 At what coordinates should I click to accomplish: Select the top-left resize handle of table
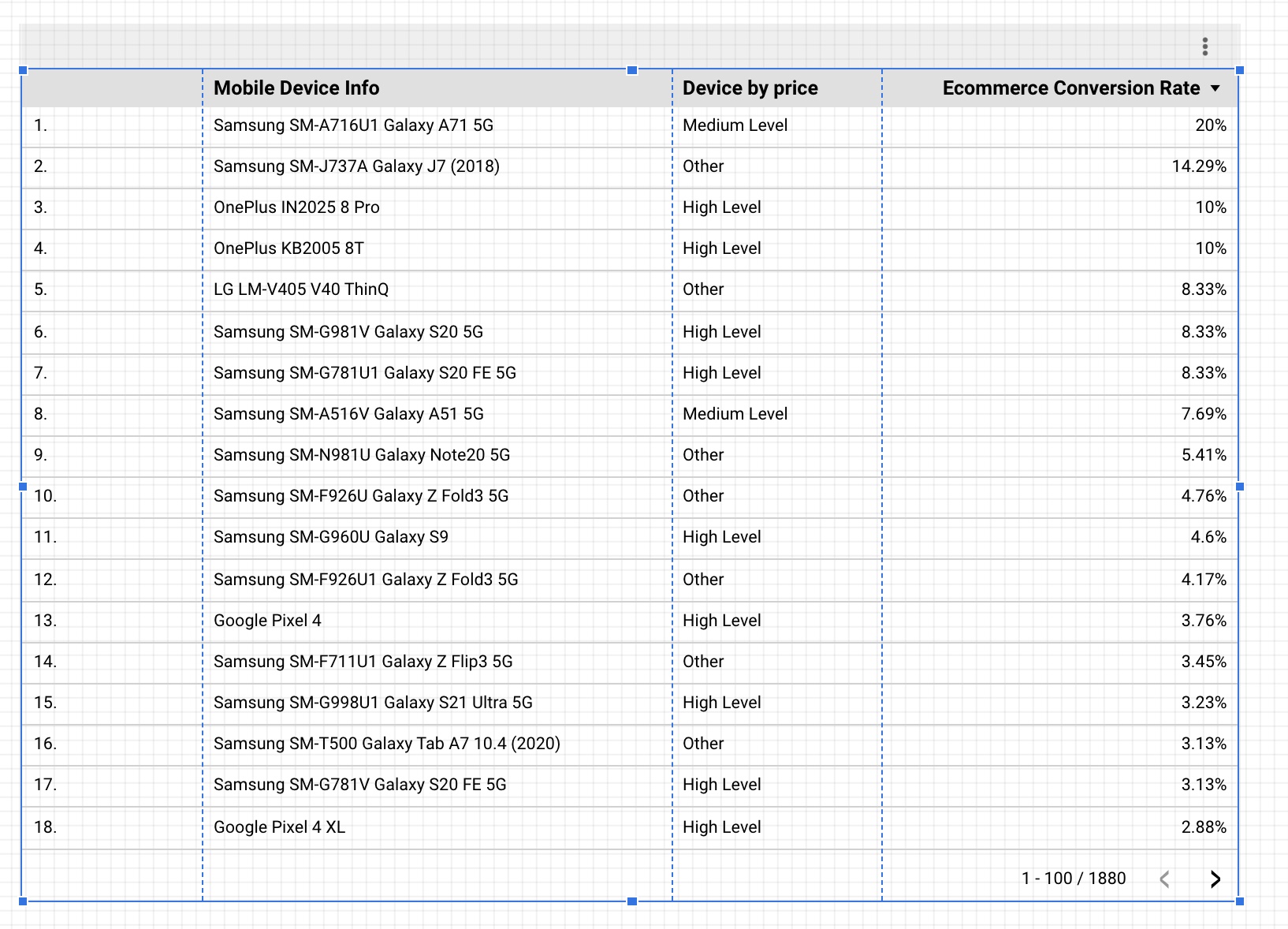click(23, 71)
